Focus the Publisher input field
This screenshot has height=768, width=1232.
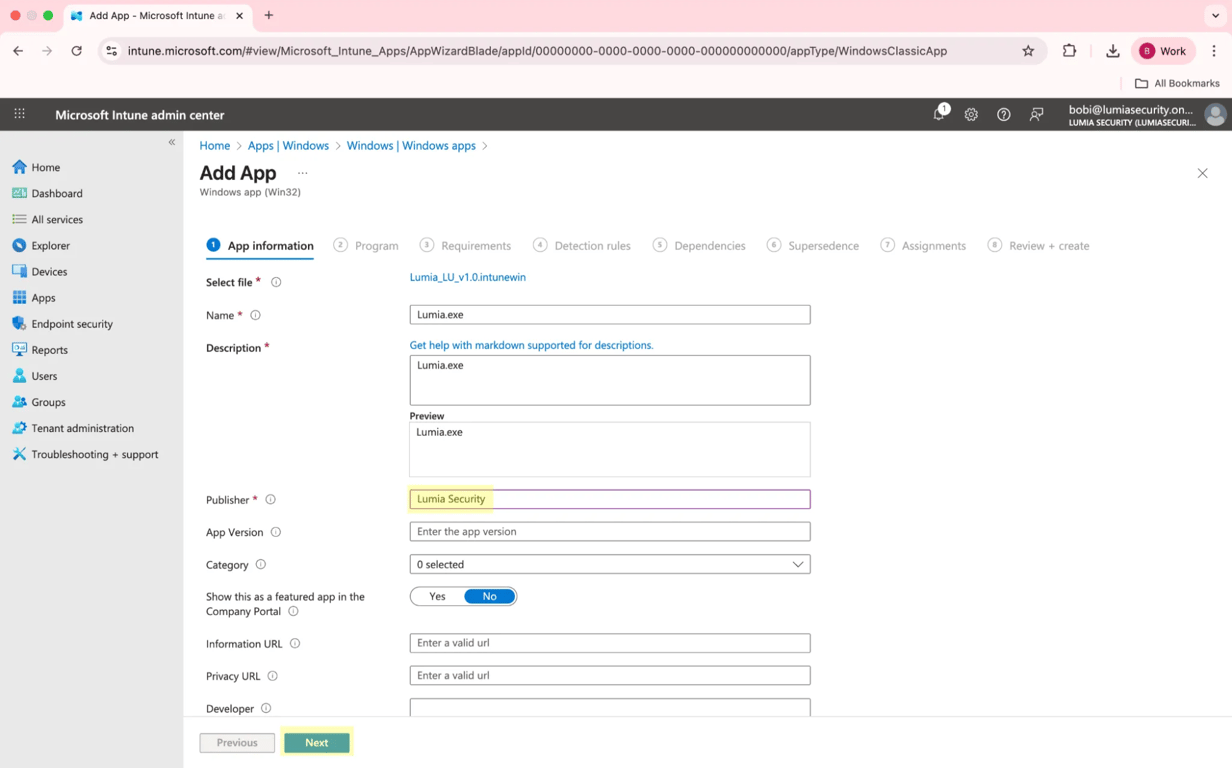pyautogui.click(x=610, y=499)
